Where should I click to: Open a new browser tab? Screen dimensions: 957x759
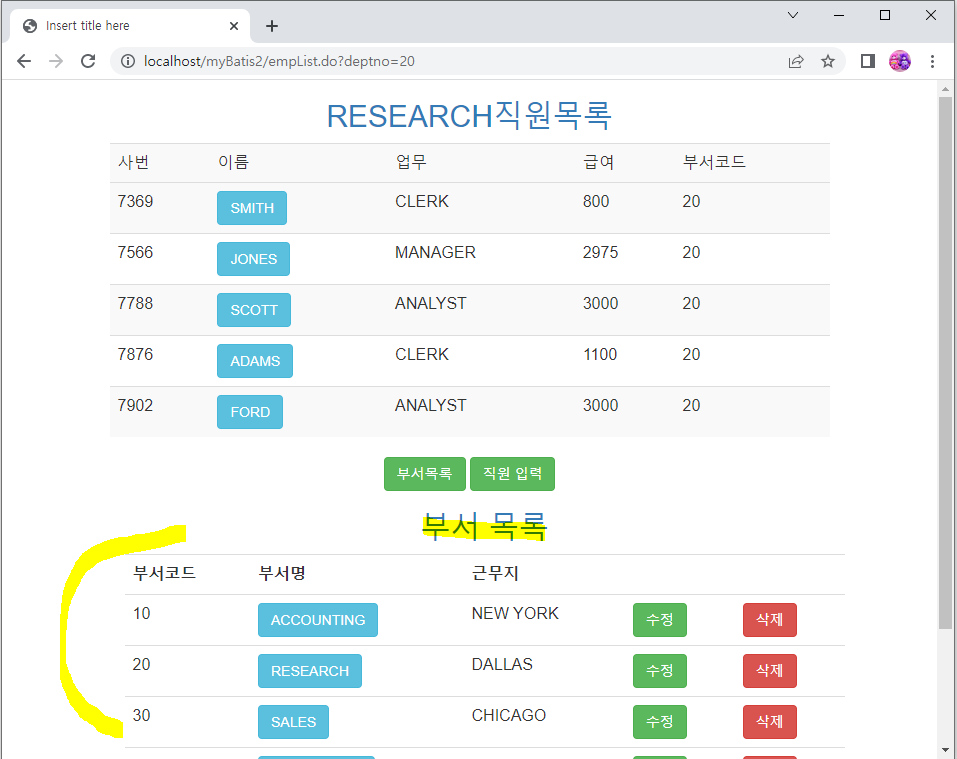click(x=272, y=26)
